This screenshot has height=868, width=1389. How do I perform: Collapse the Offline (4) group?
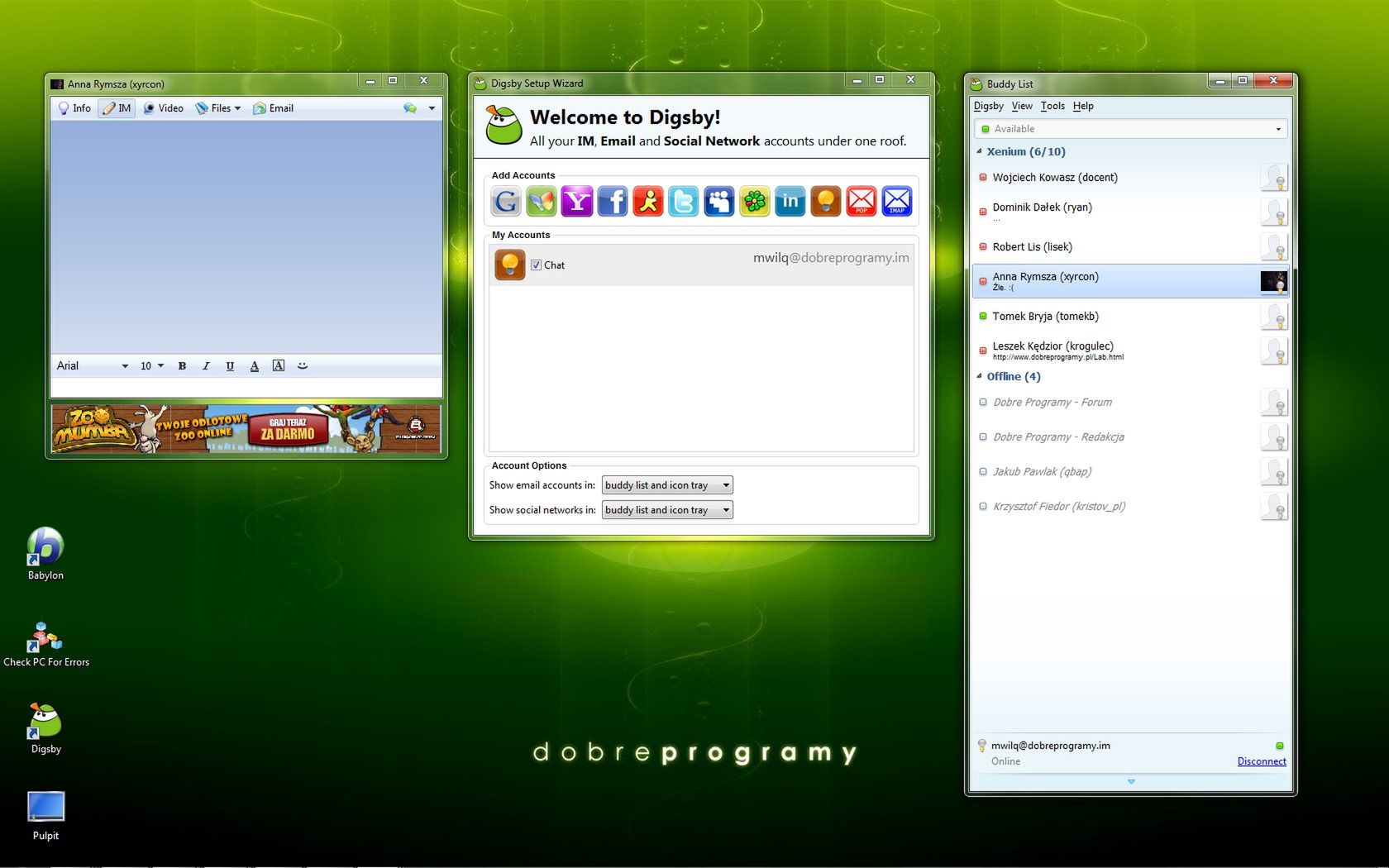[x=980, y=376]
